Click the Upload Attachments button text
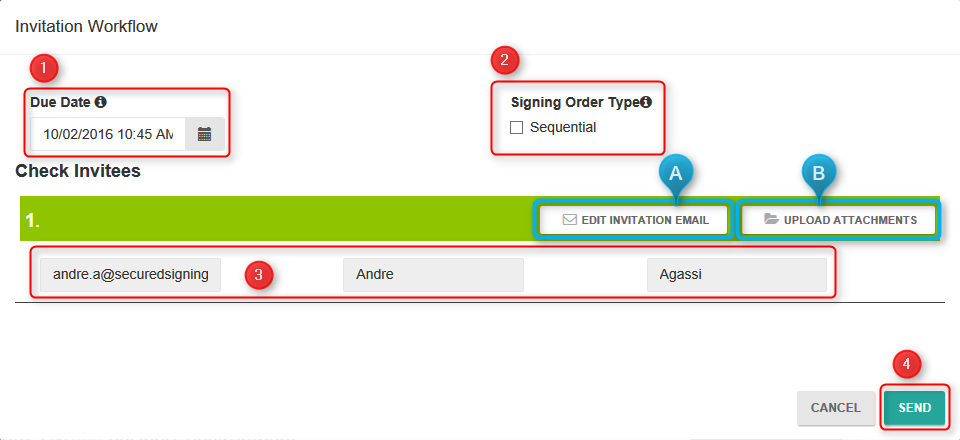The image size is (960, 440). click(x=850, y=220)
